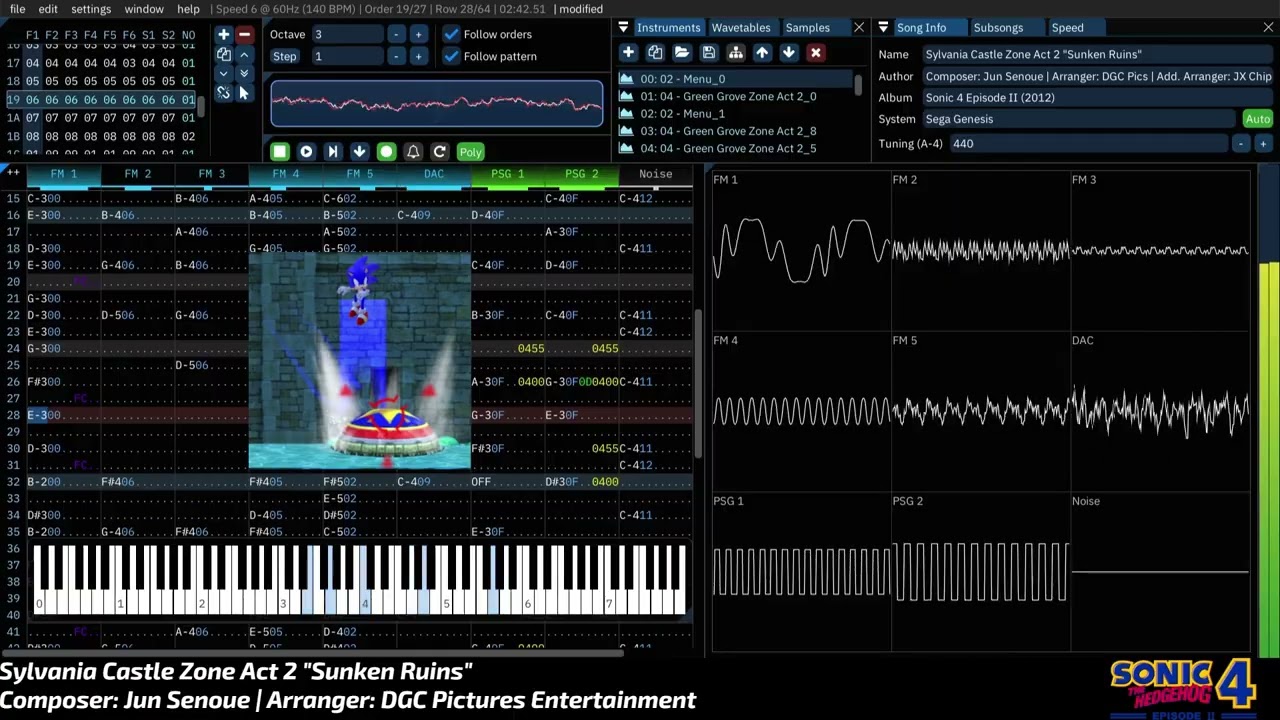Mute the DAC channel header
This screenshot has width=1280, height=720.
point(434,174)
